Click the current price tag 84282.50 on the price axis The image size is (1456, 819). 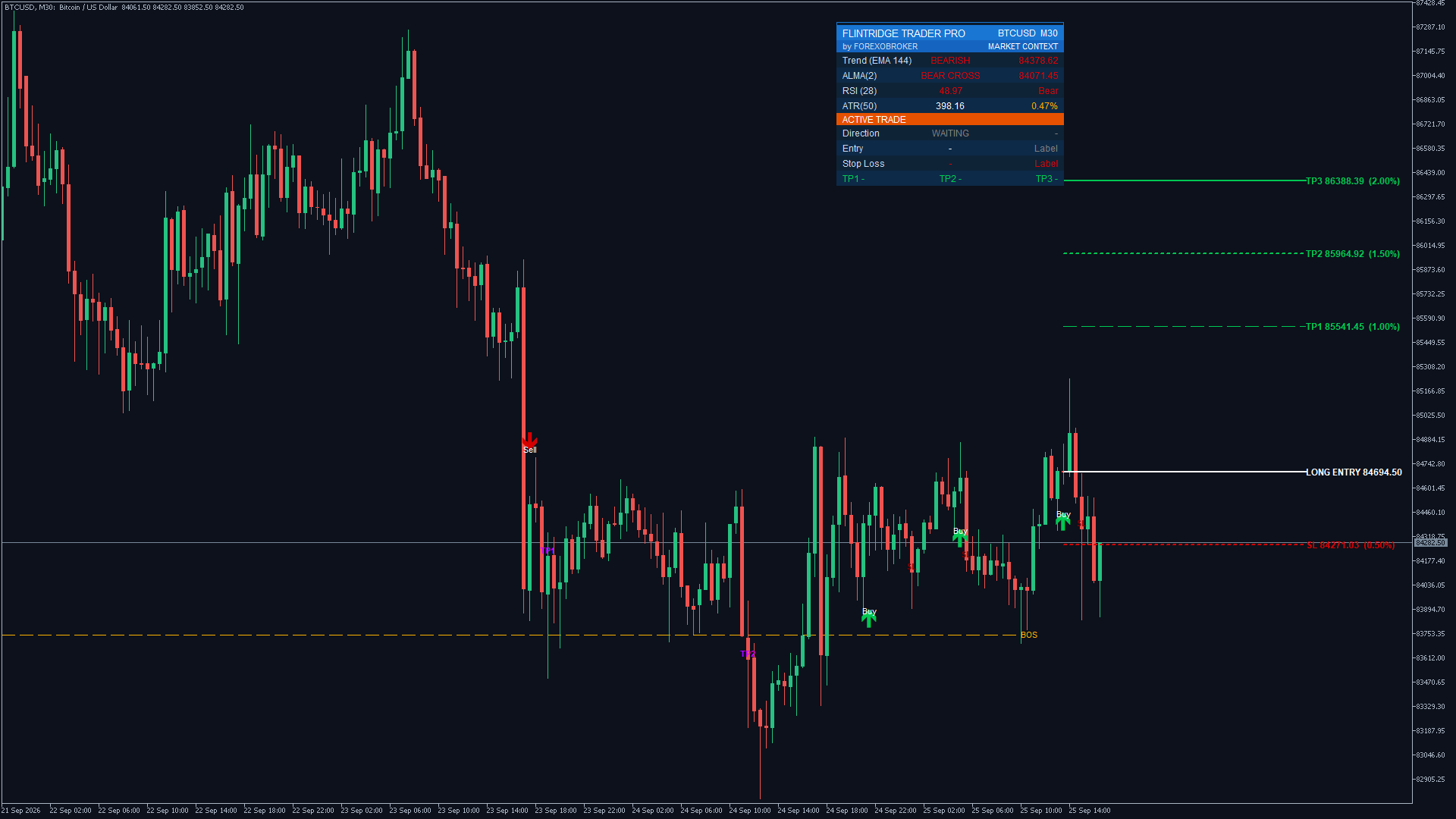(x=1430, y=543)
